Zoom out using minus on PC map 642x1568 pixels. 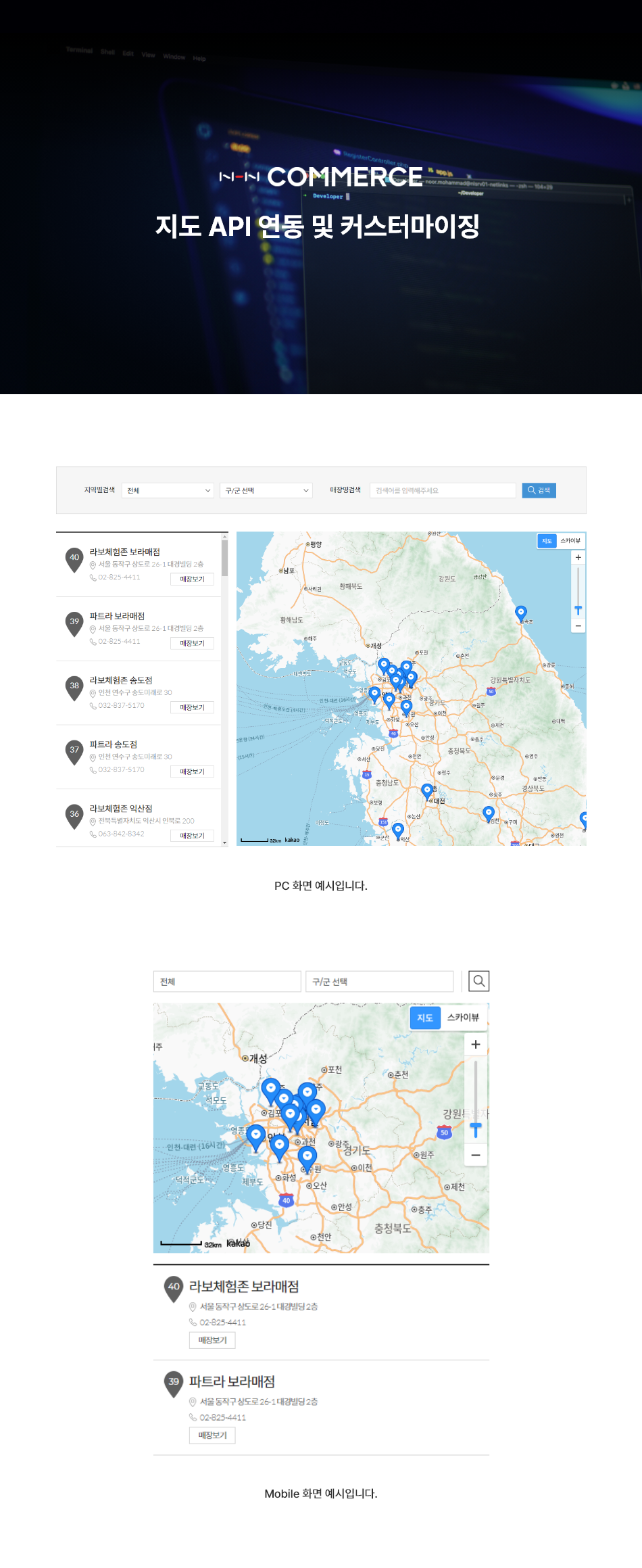coord(578,626)
